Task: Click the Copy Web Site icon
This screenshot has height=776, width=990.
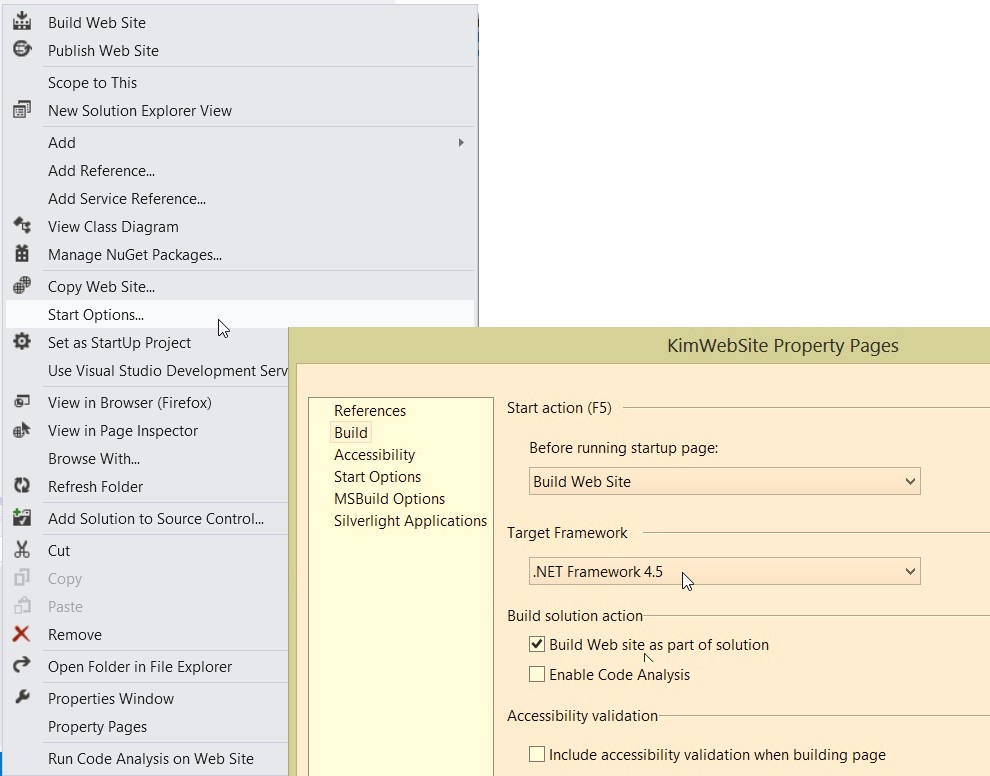Action: (x=22, y=285)
